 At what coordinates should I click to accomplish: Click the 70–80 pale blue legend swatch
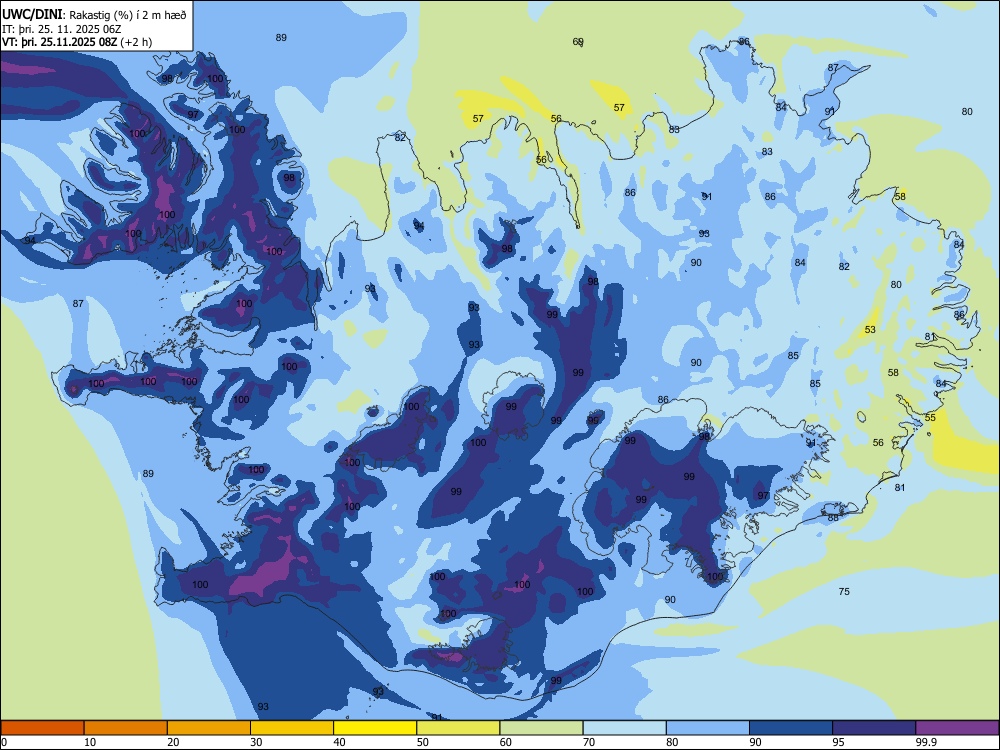tap(624, 728)
